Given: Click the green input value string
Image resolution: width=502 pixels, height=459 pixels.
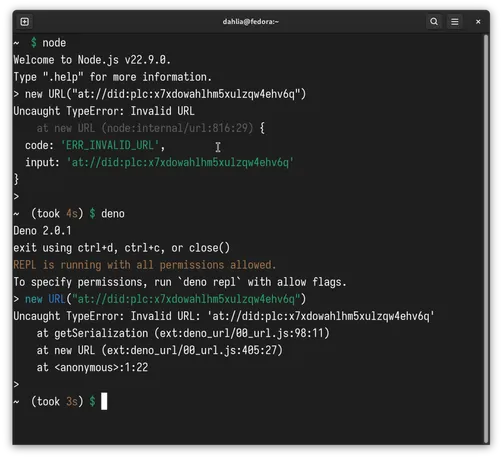Looking at the screenshot, I should [180, 163].
